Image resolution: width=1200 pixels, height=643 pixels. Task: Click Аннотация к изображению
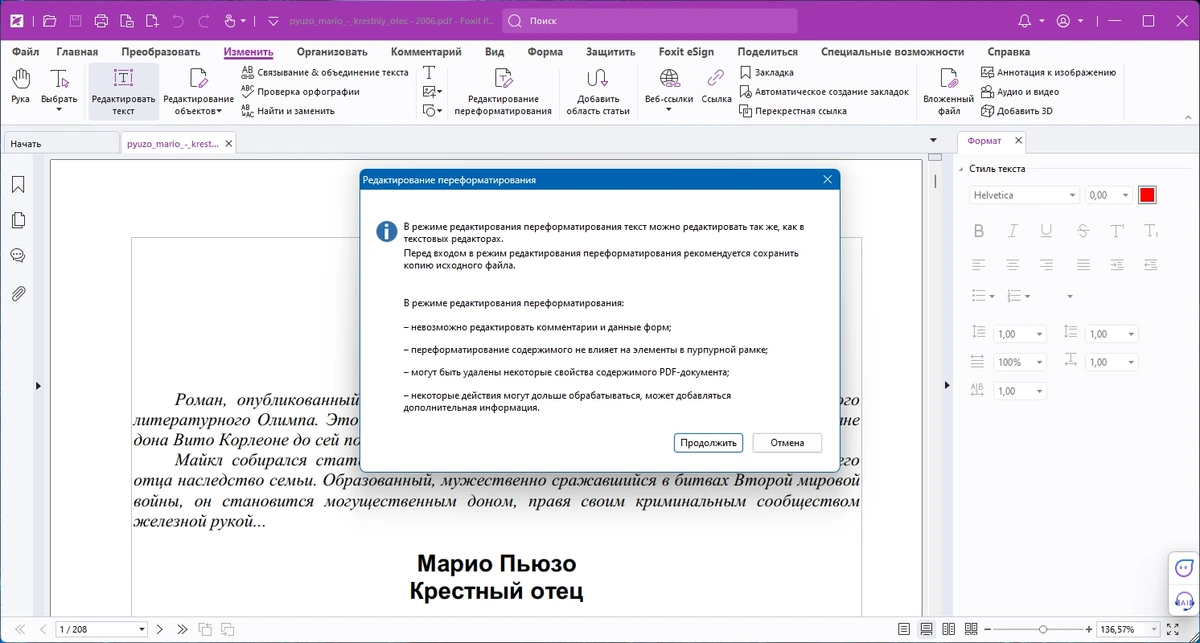(1048, 72)
